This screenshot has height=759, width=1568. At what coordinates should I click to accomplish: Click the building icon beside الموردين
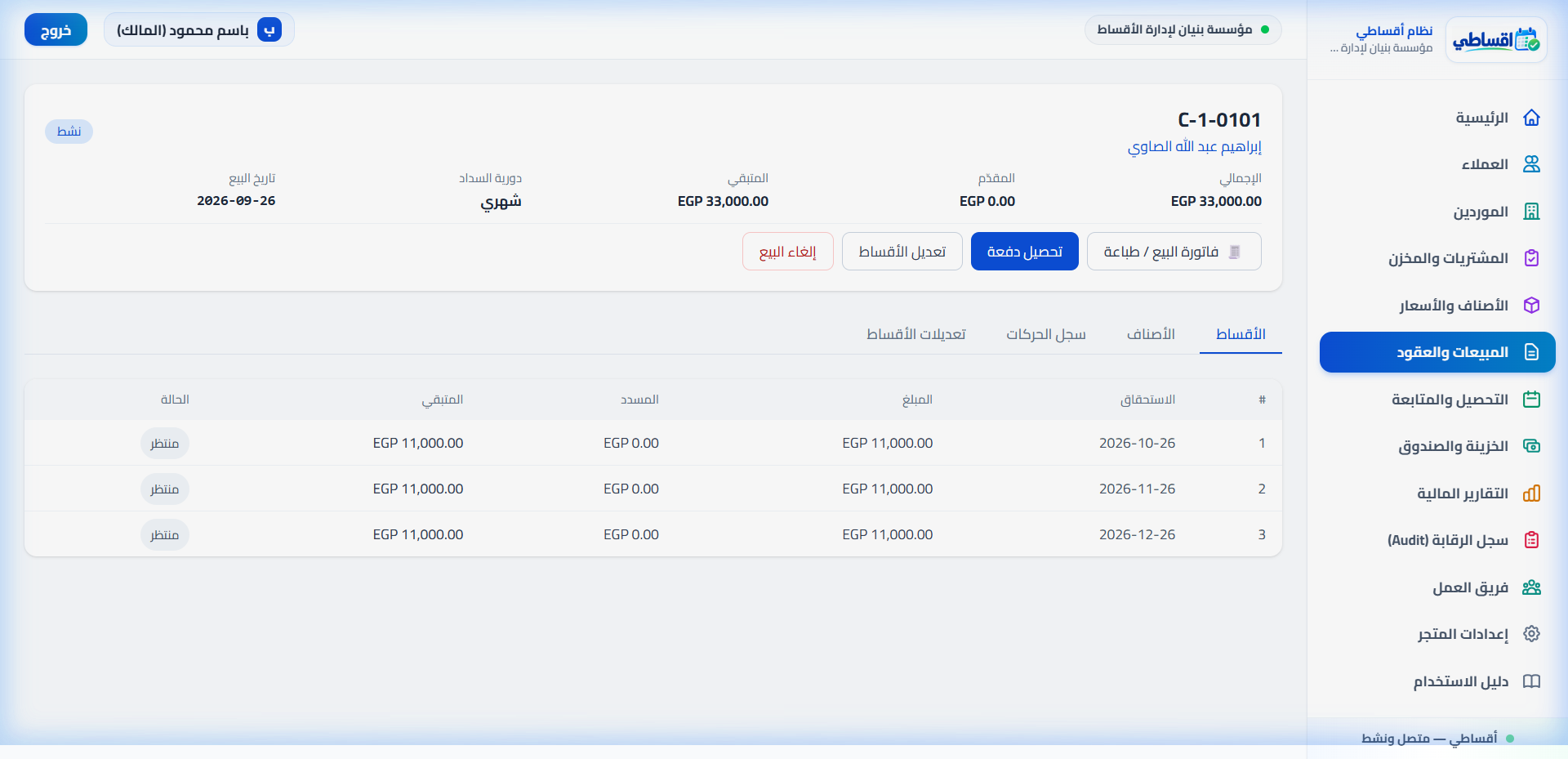[x=1531, y=212]
